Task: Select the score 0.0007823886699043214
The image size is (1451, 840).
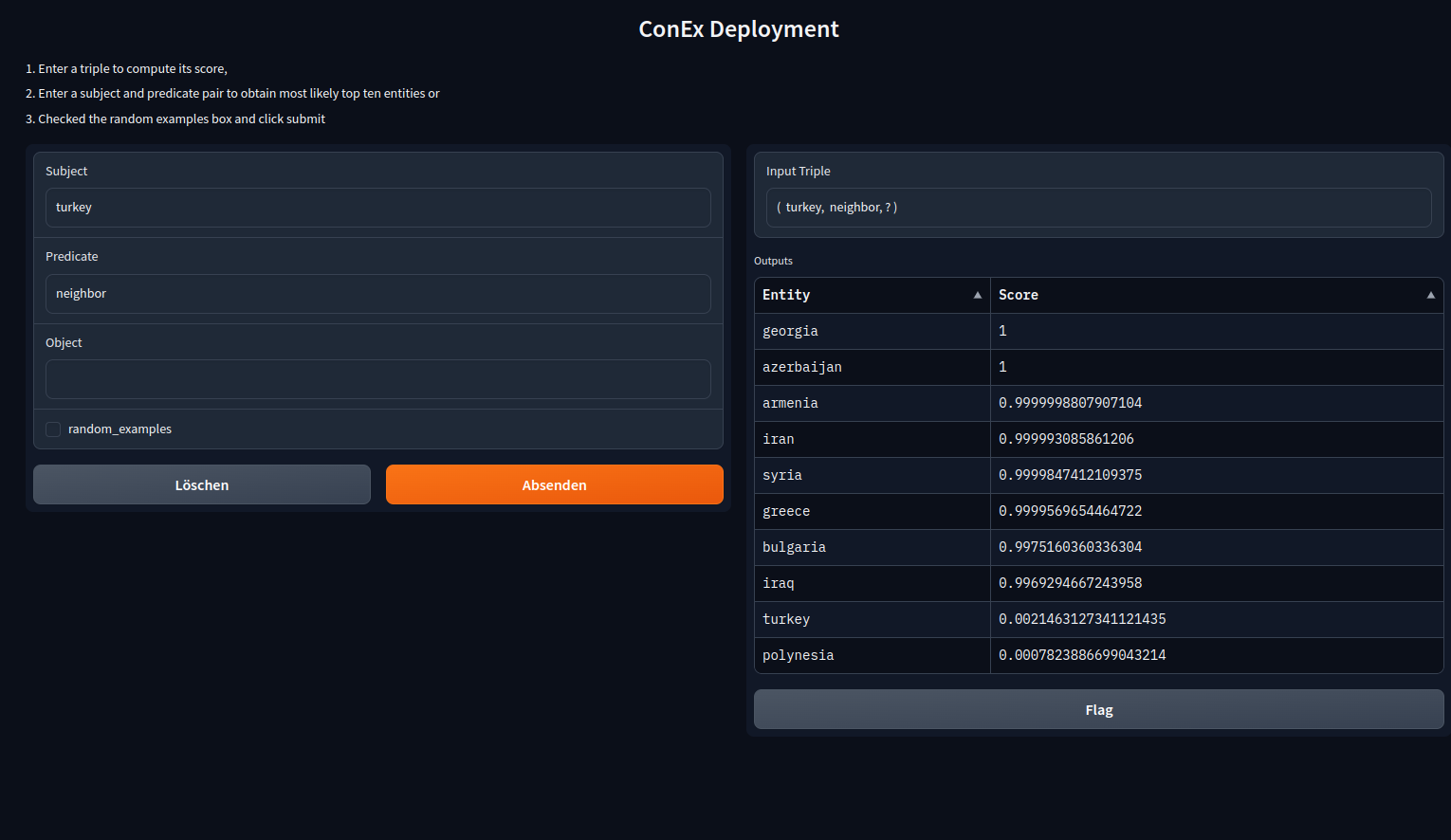Action: click(x=1217, y=655)
